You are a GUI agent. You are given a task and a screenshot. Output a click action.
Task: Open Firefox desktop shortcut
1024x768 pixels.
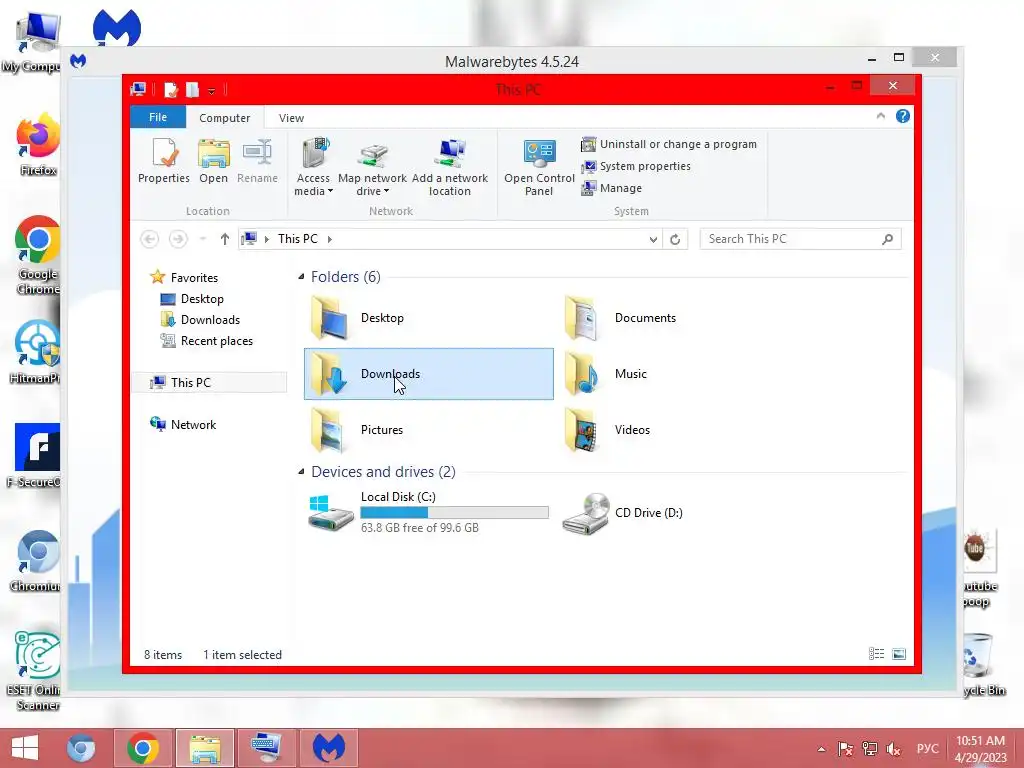click(x=38, y=145)
